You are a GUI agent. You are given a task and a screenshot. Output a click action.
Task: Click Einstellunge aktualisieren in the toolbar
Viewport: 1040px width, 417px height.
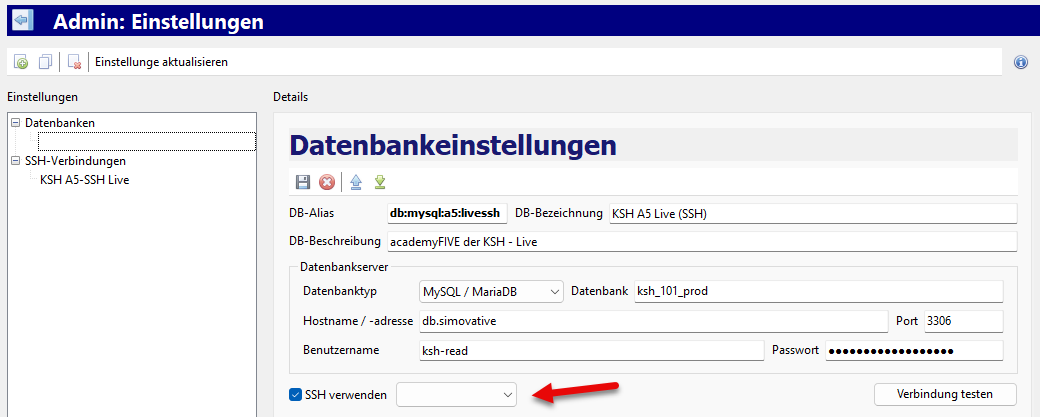pyautogui.click(x=161, y=62)
